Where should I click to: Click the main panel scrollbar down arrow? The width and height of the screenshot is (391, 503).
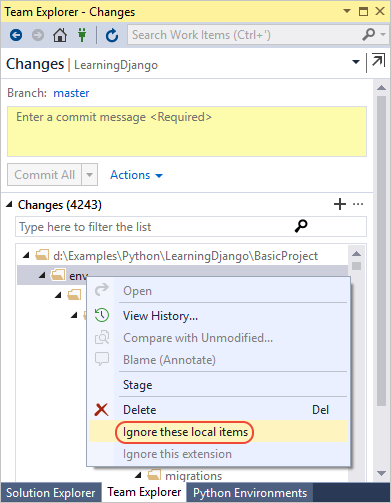tap(381, 473)
